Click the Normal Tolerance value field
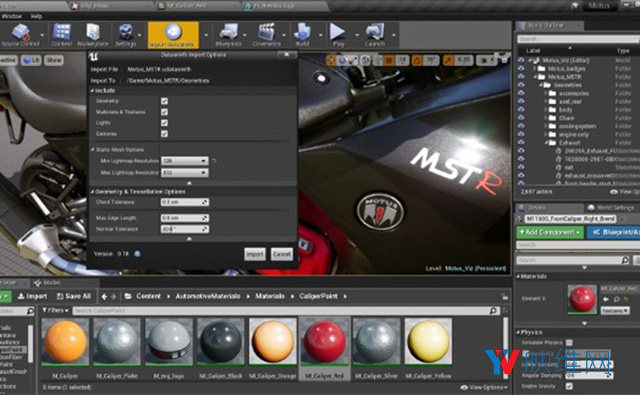Image resolution: width=640 pixels, height=395 pixels. (184, 229)
